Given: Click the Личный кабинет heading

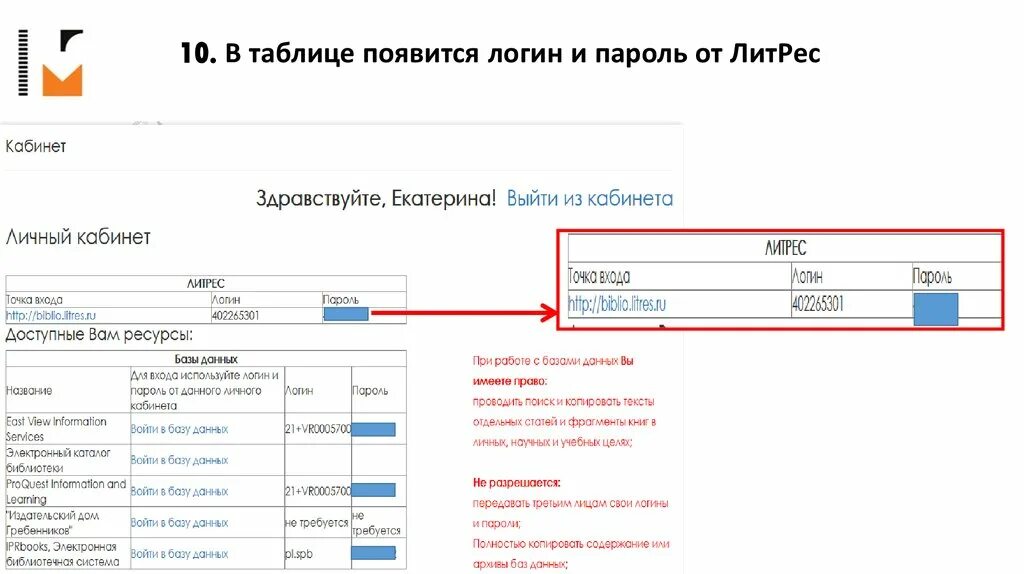Looking at the screenshot, I should click(78, 237).
